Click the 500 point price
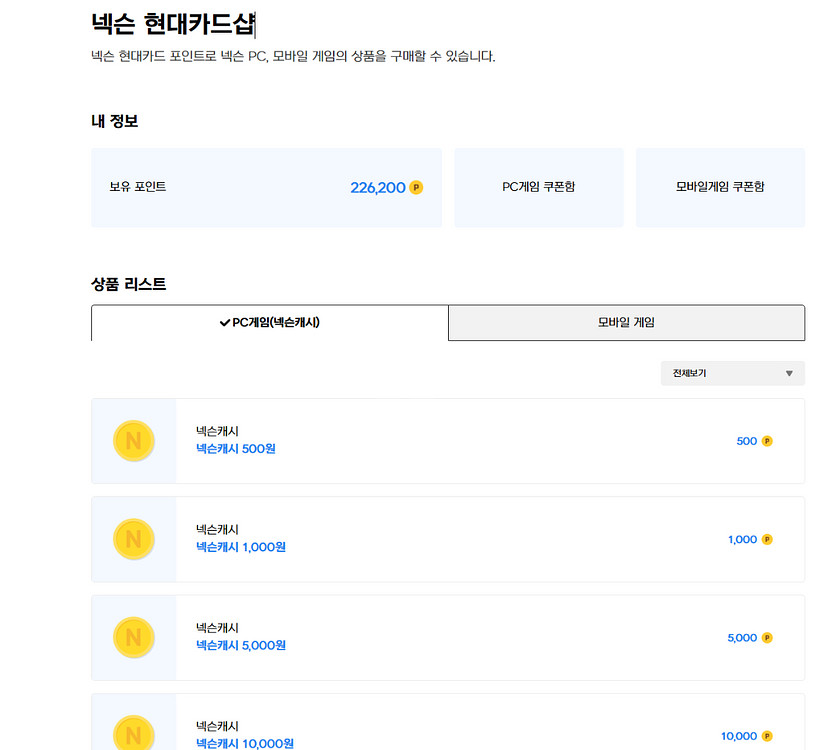 coord(746,441)
